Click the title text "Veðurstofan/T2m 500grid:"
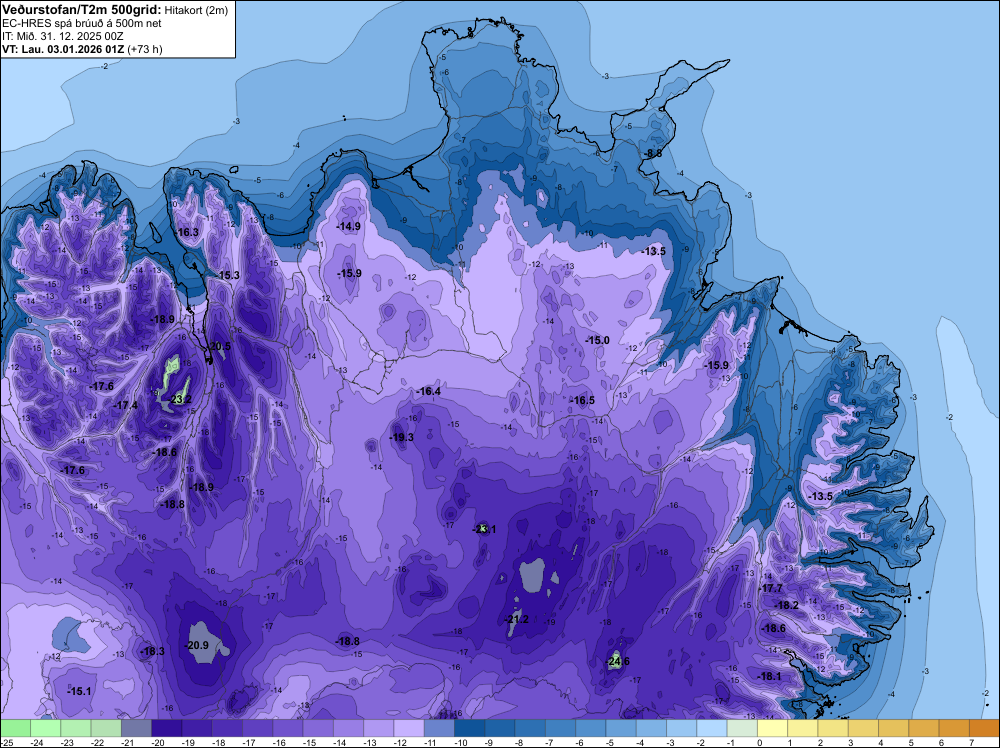 tap(82, 10)
